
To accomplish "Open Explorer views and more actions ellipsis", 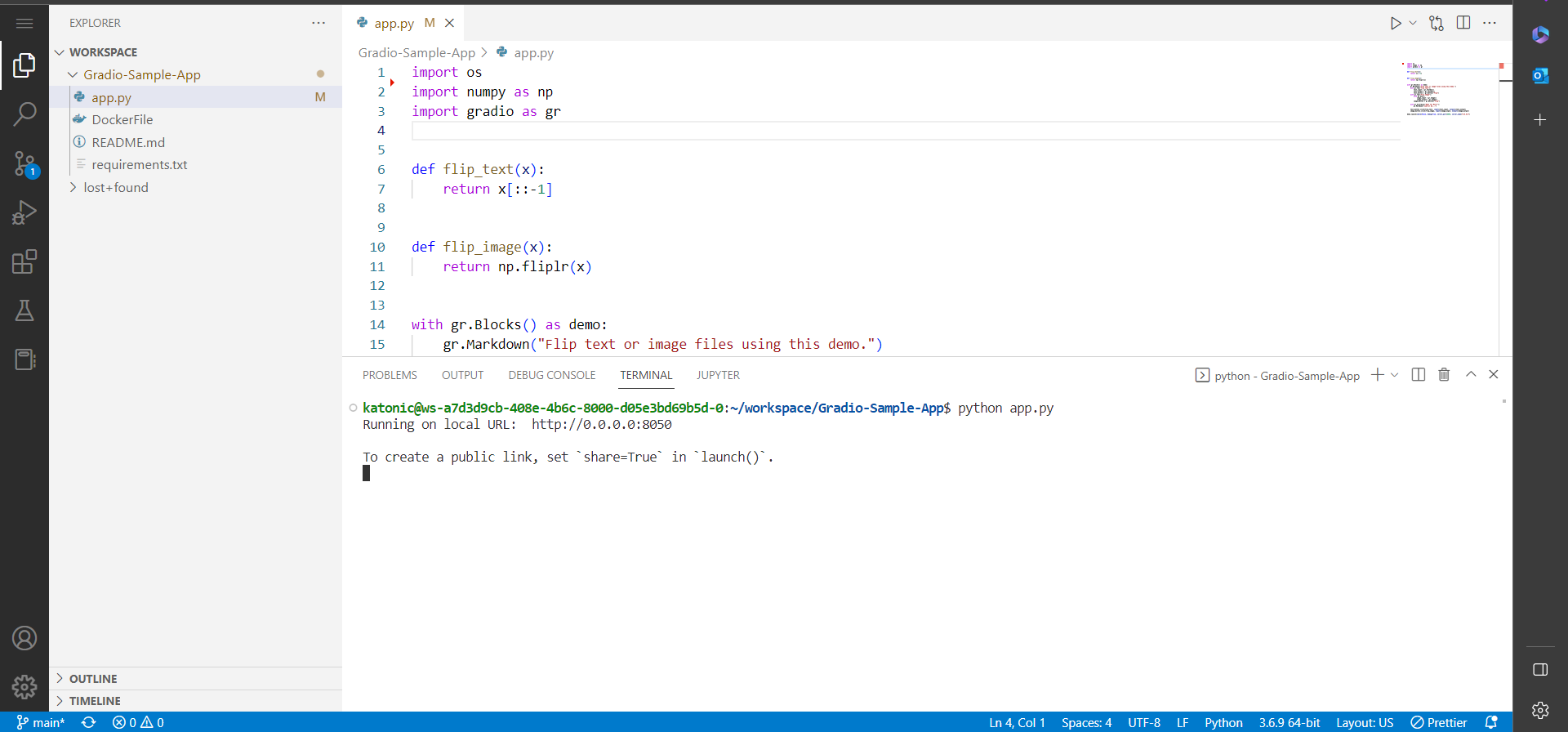I will 318,23.
